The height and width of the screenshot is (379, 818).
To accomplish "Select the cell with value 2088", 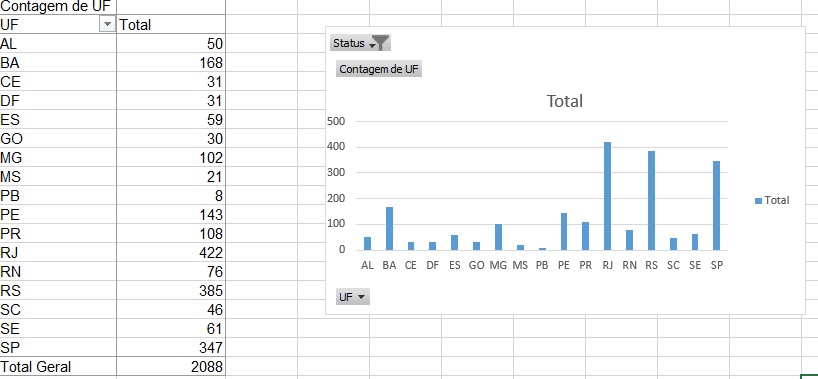I will (171, 366).
